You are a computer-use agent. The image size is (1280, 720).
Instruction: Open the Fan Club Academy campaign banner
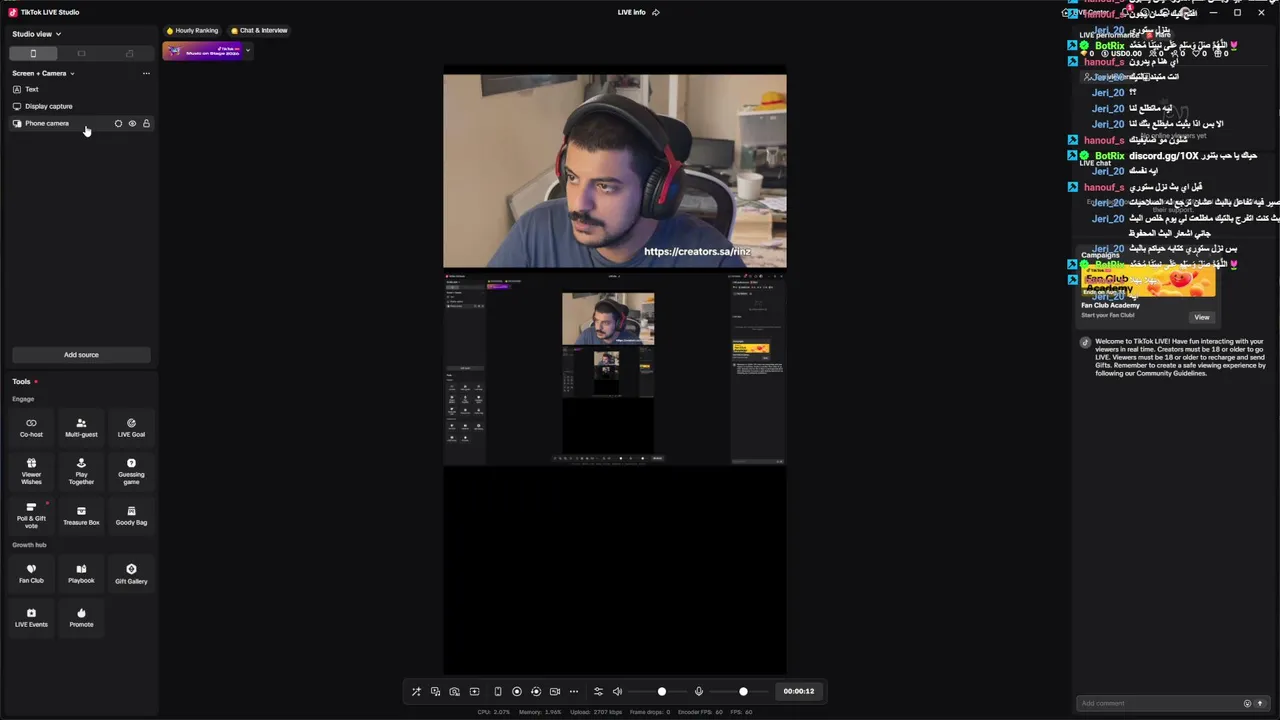(1148, 281)
